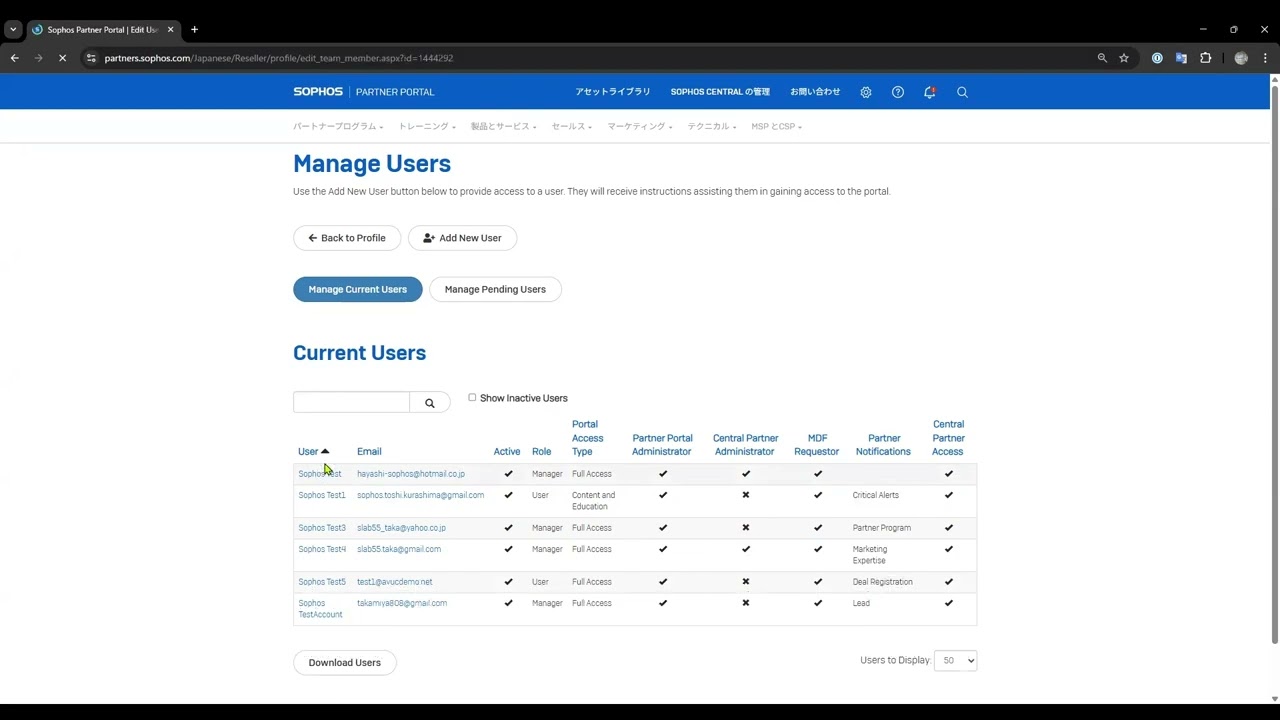Sort by Email column header
1280x720 pixels.
point(369,451)
